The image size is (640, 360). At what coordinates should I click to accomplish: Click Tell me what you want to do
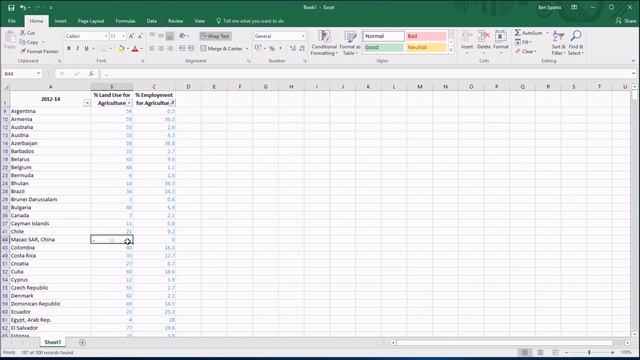pyautogui.click(x=250, y=21)
